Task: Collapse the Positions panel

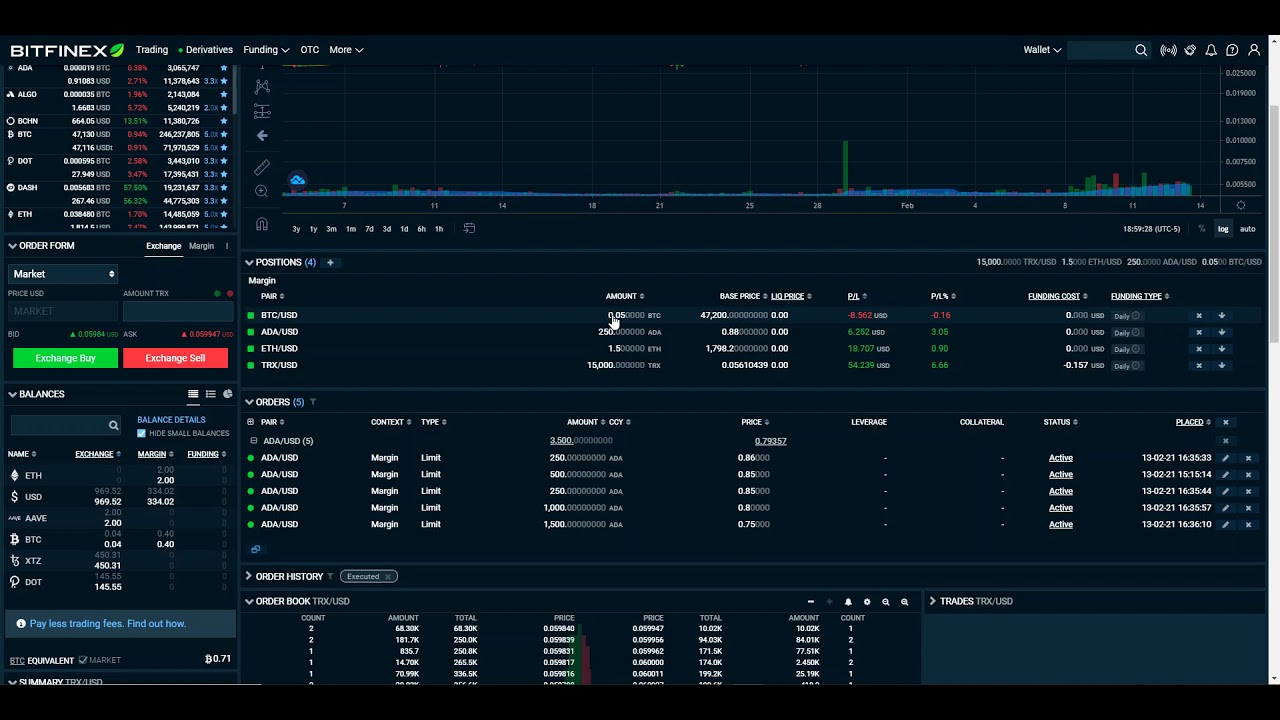Action: pyautogui.click(x=249, y=263)
